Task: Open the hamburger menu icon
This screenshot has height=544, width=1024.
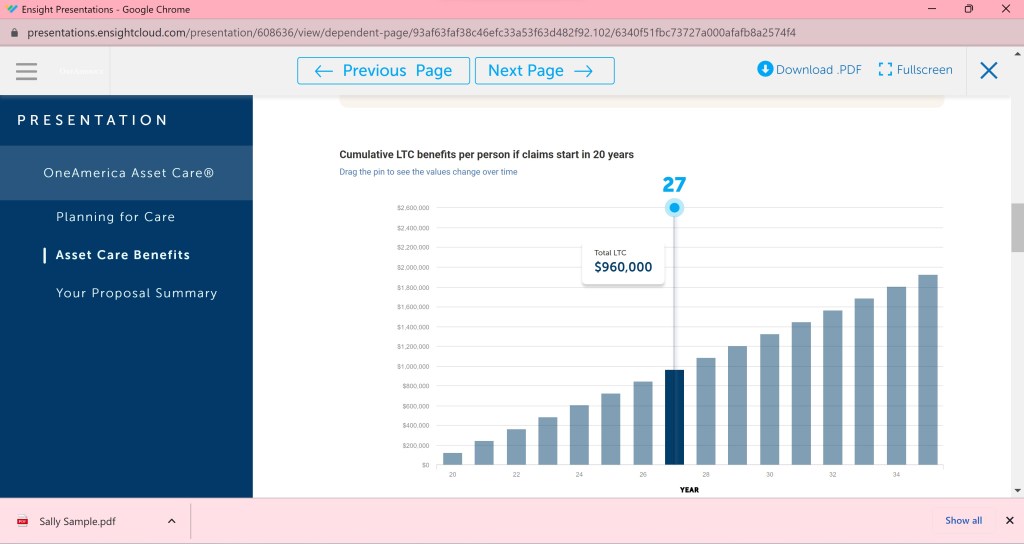Action: [x=26, y=71]
